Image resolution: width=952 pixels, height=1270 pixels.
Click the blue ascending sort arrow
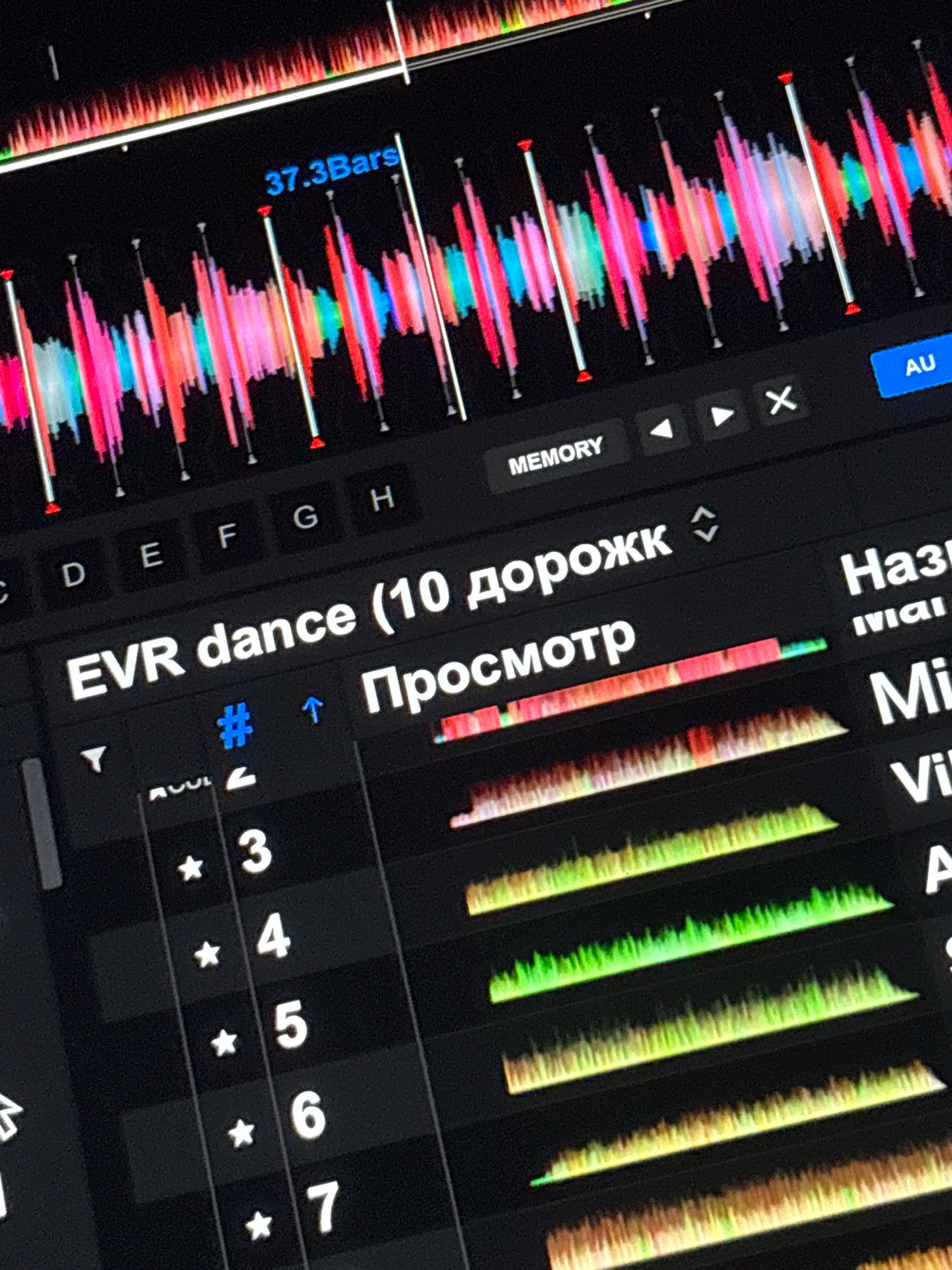click(312, 710)
